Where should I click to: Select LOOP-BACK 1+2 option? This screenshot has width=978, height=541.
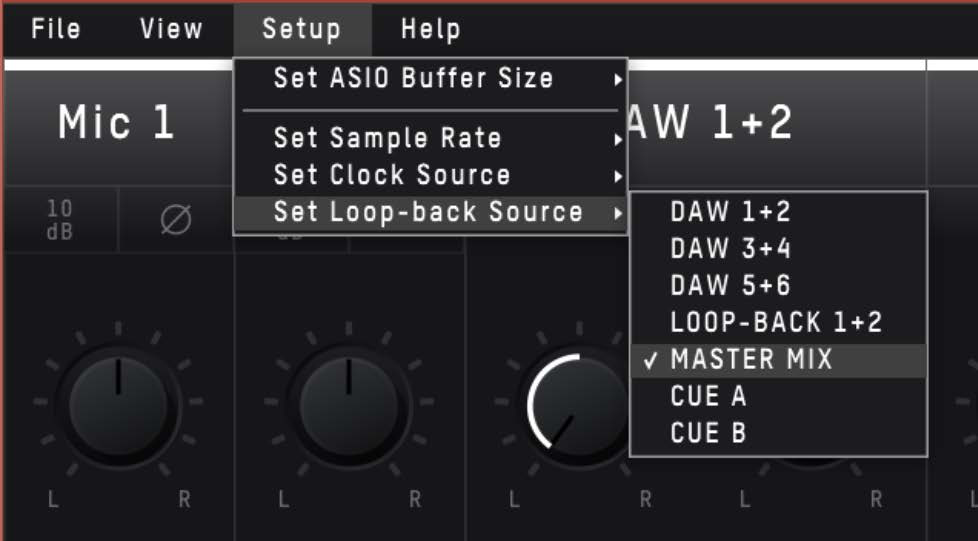778,322
